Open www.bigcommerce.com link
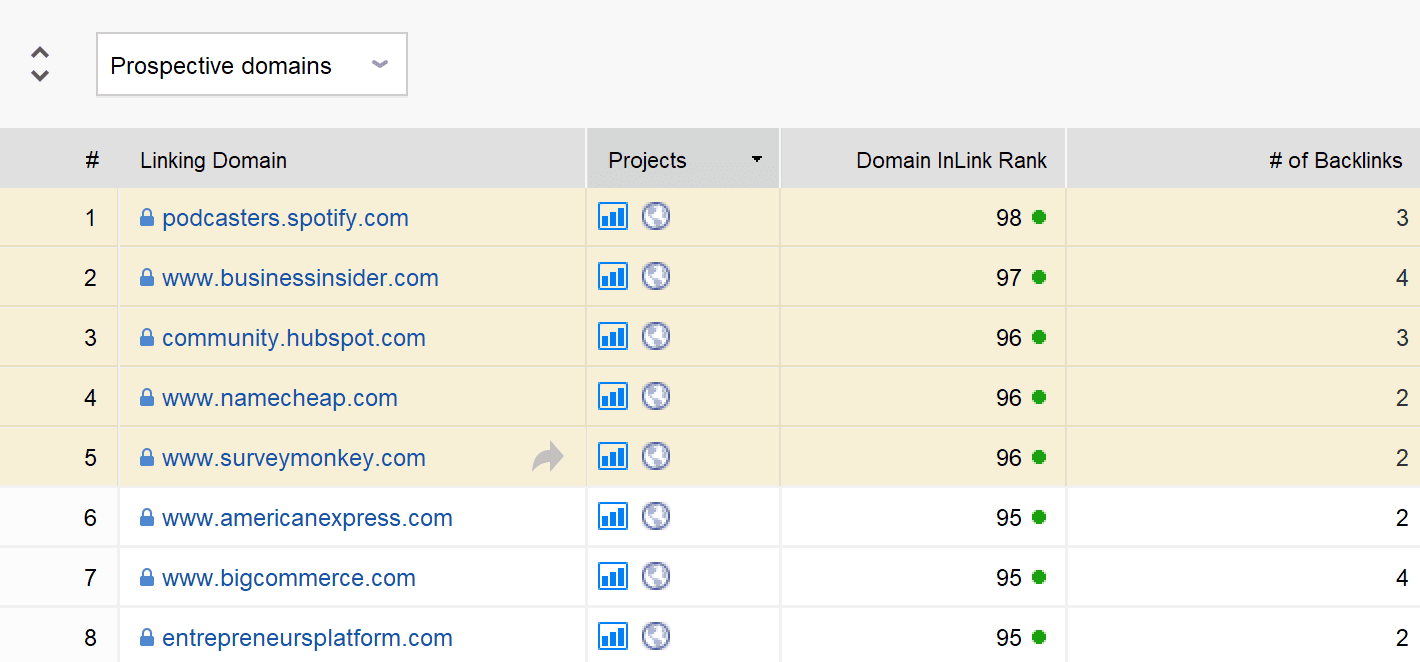 (289, 578)
